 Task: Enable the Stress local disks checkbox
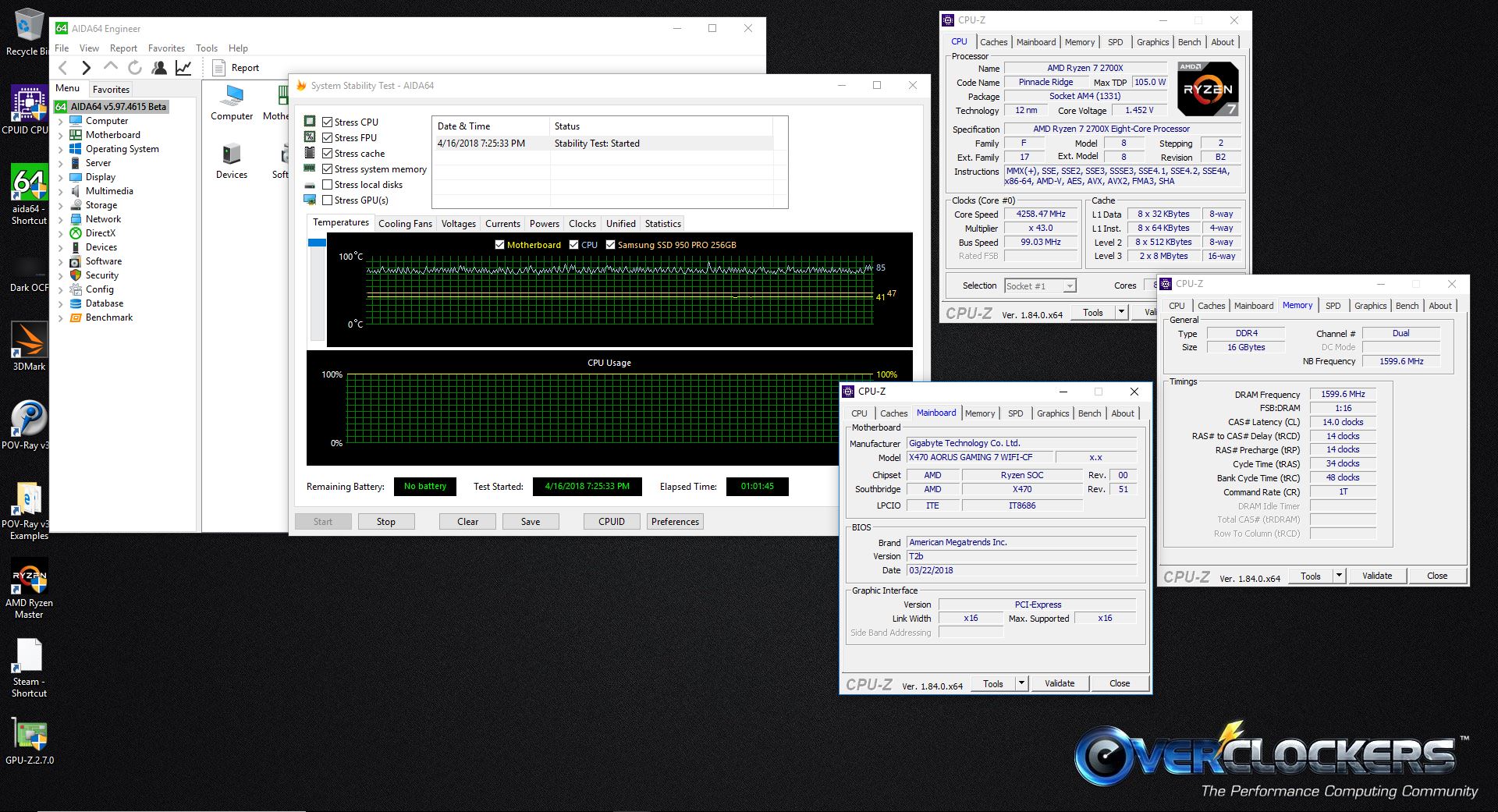coord(328,184)
